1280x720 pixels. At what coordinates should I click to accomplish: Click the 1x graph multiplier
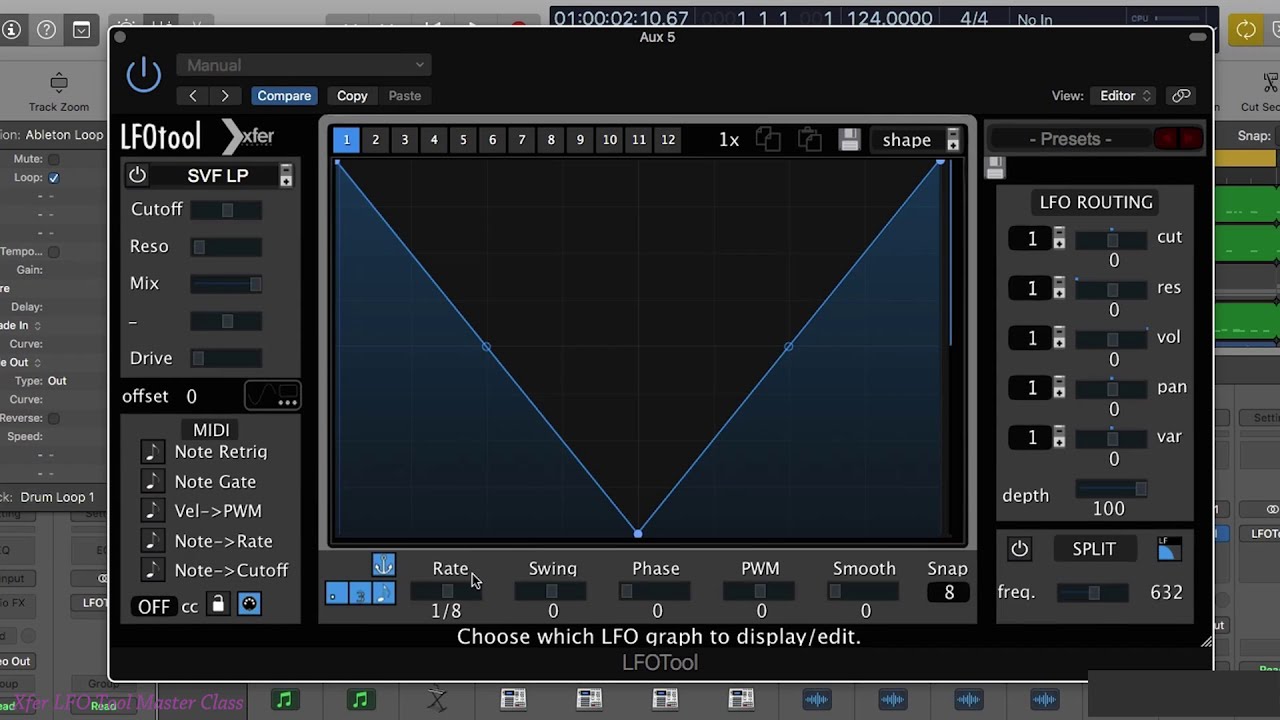729,140
